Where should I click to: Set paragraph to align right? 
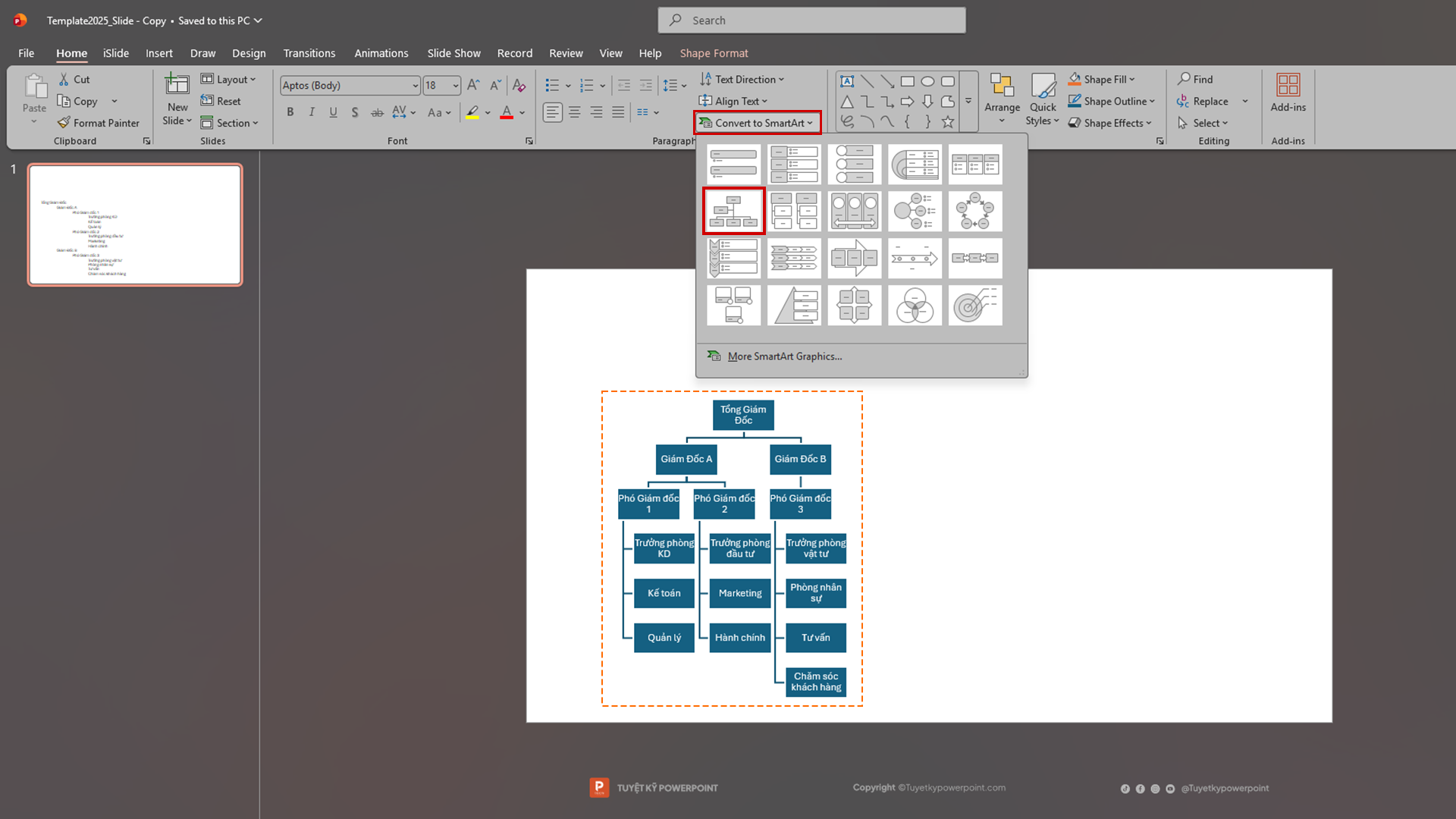597,112
